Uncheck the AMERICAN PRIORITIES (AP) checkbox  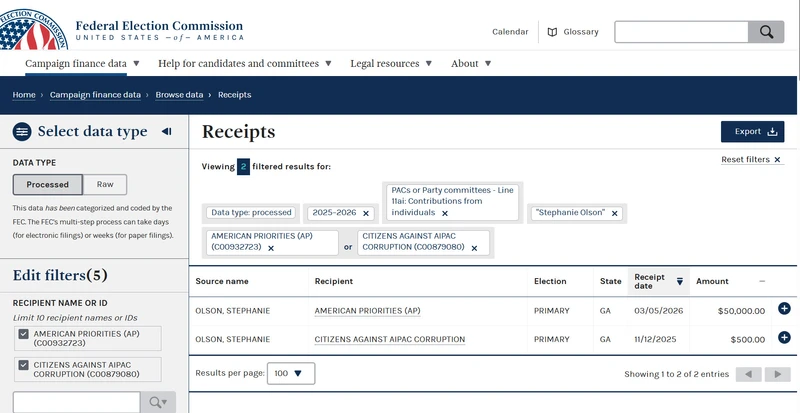(x=23, y=334)
